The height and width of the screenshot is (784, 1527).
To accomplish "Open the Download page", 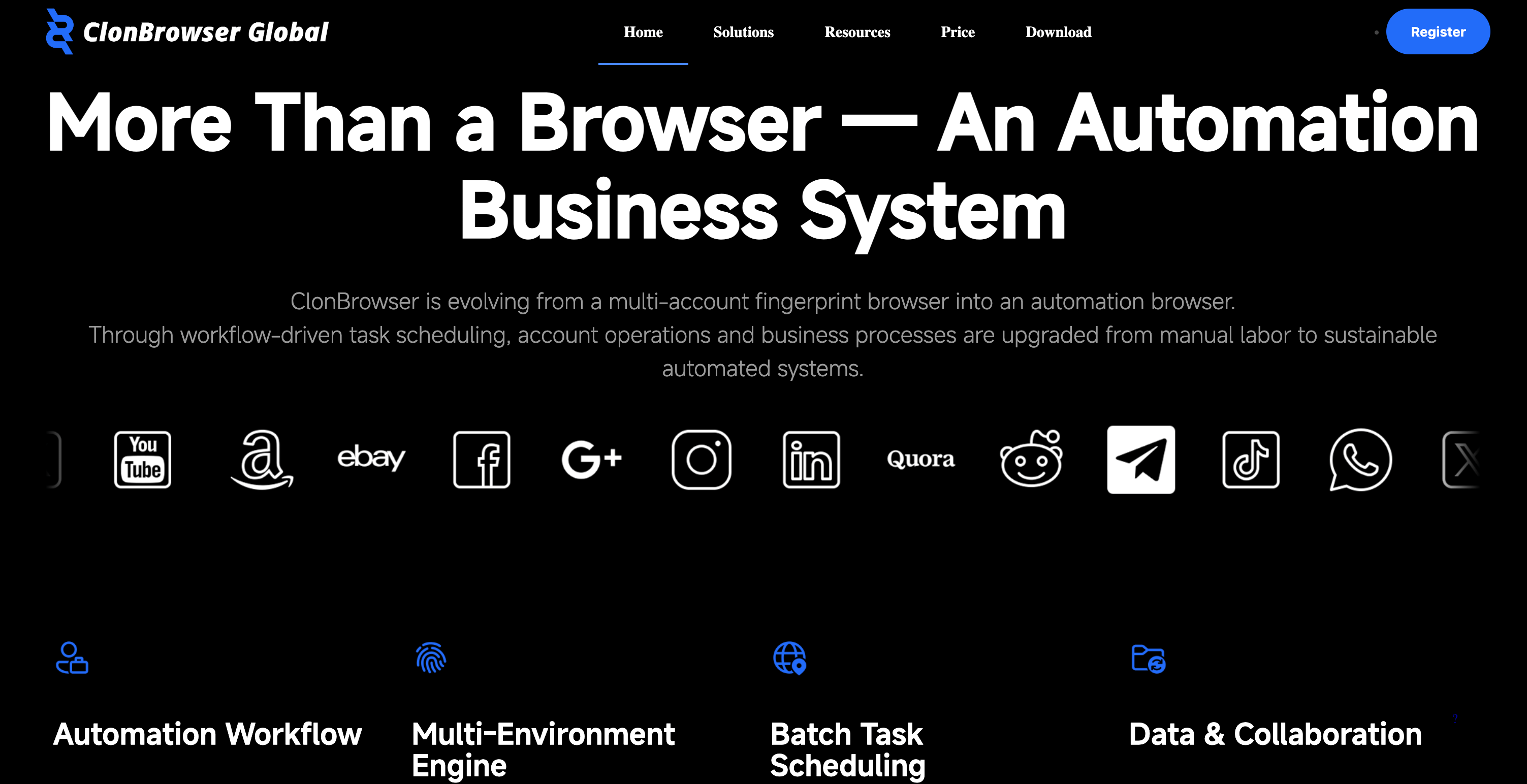I will [1058, 32].
